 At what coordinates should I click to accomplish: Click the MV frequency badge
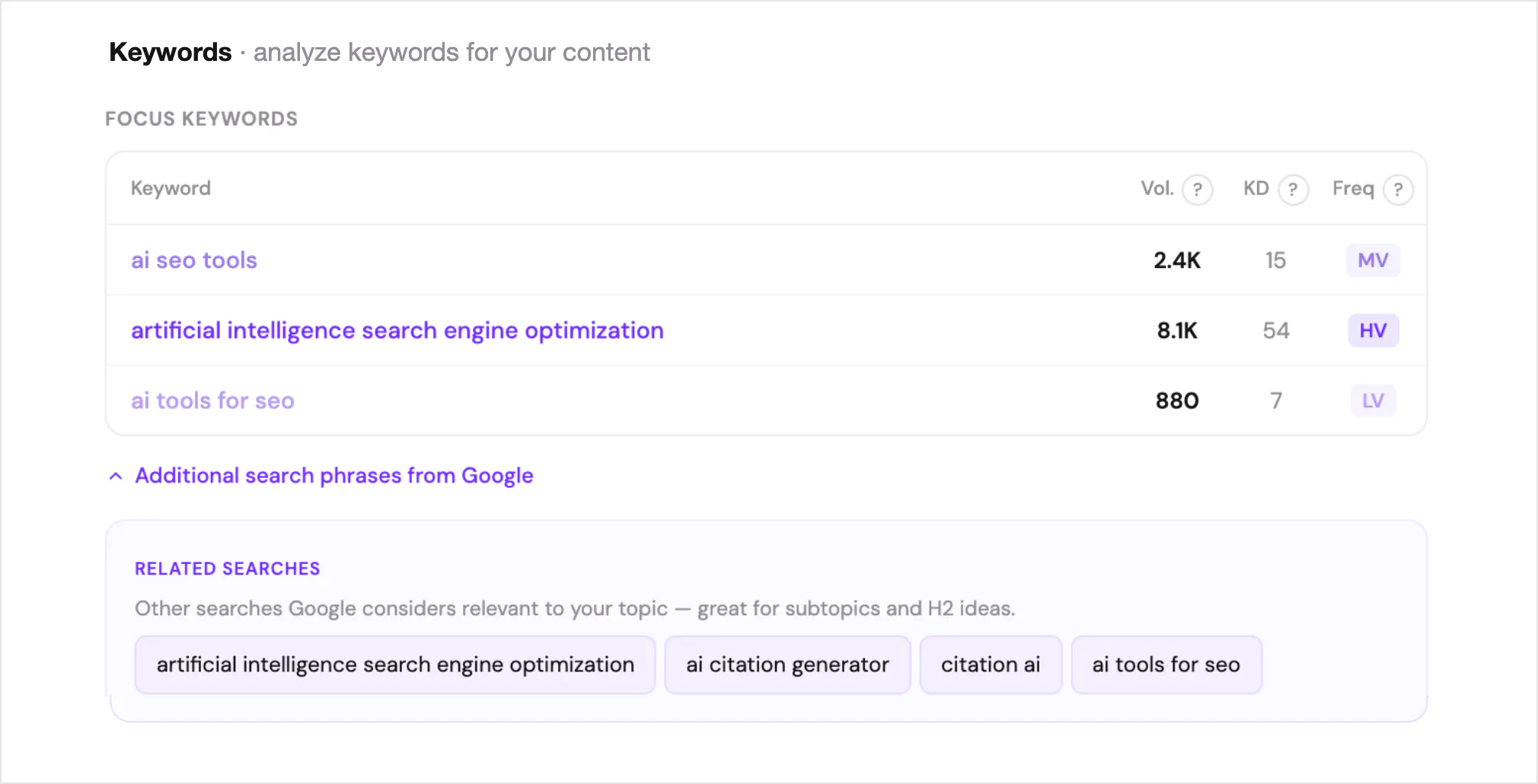tap(1373, 260)
